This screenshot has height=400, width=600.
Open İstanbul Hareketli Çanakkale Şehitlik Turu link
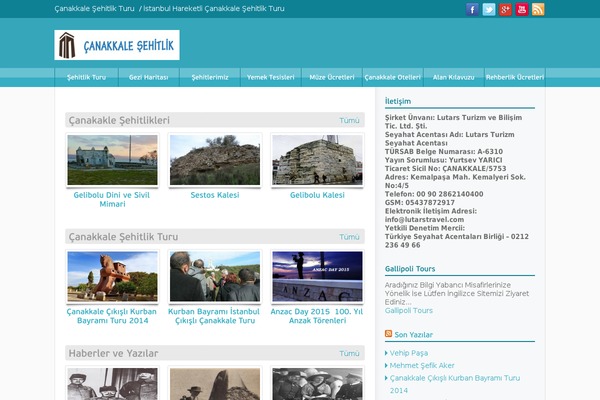tap(214, 8)
